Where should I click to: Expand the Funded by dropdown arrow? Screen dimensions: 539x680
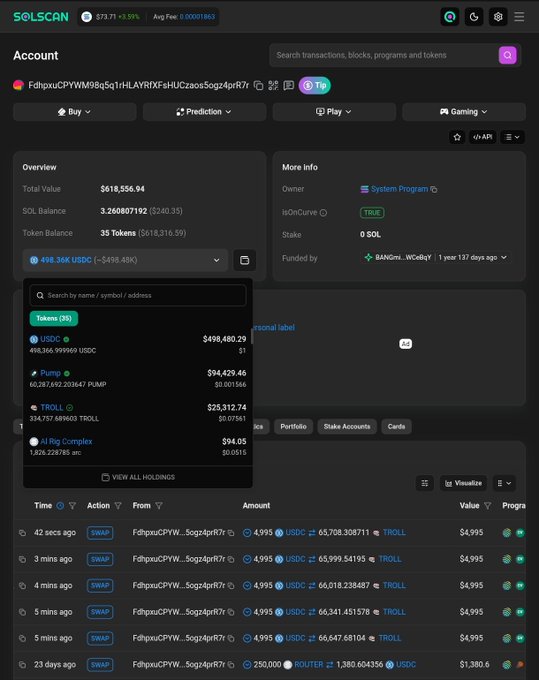pyautogui.click(x=504, y=258)
